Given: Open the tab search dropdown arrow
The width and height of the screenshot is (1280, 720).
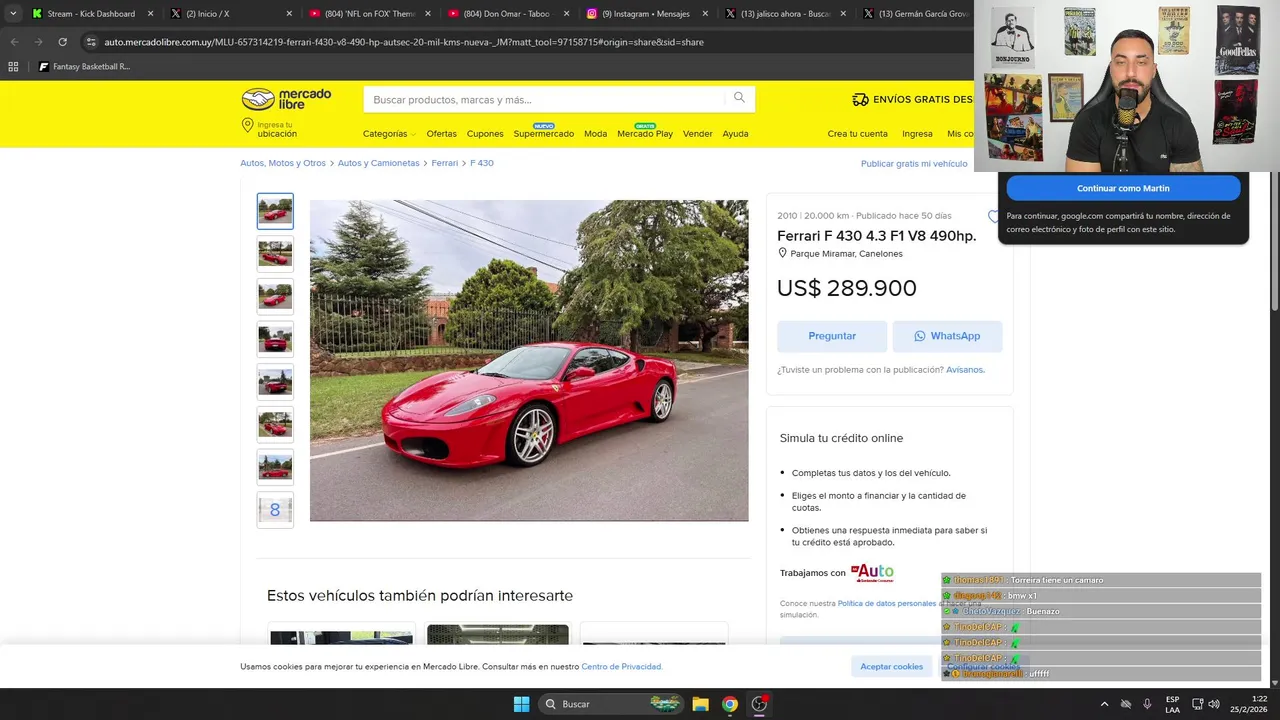Looking at the screenshot, I should (x=13, y=14).
